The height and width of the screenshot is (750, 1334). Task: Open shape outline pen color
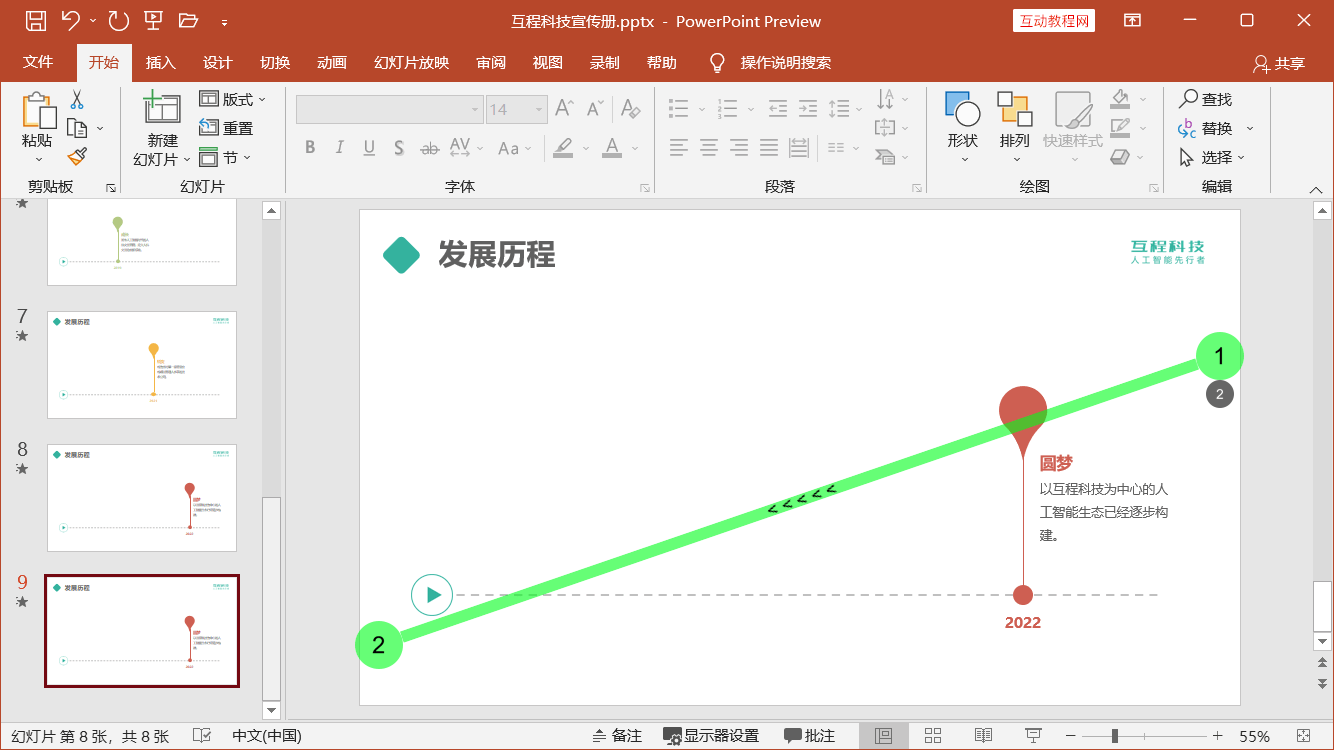pyautogui.click(x=1120, y=128)
